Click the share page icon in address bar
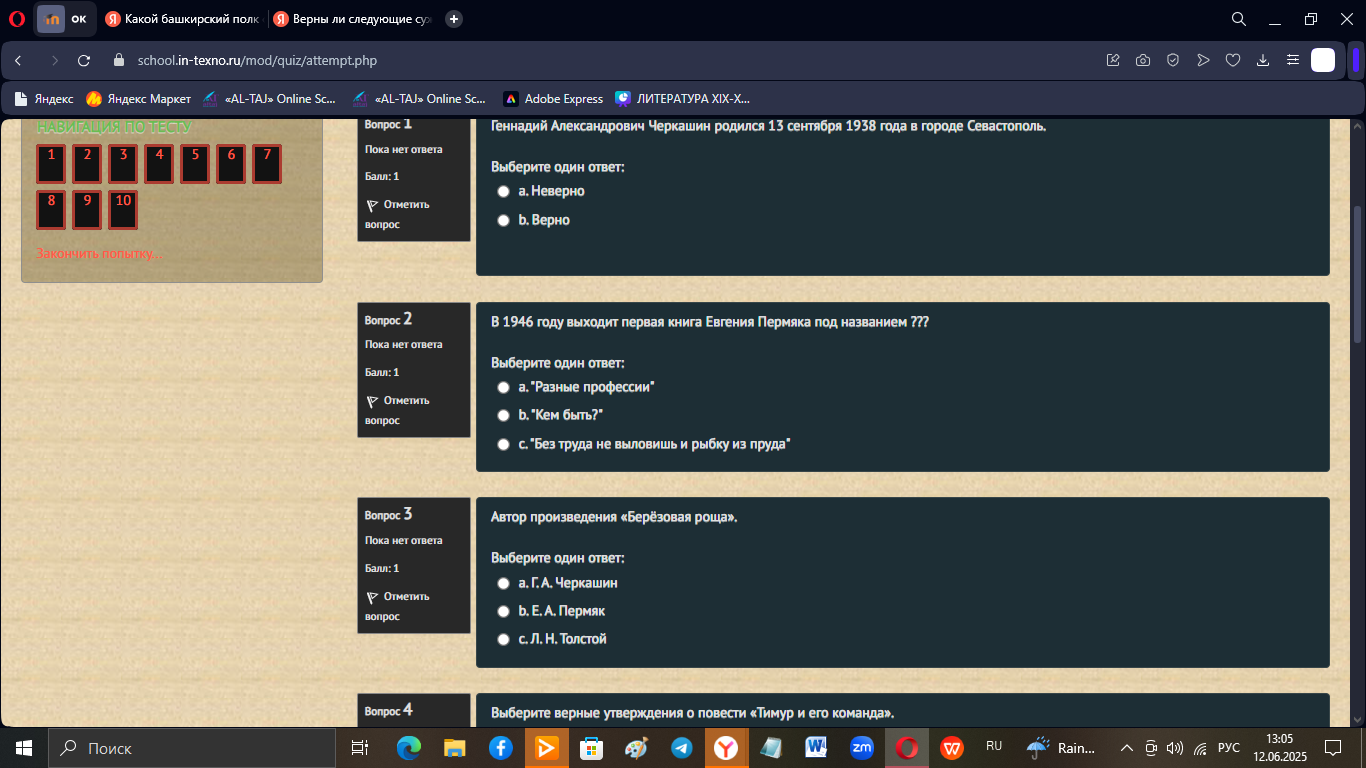Screen dimensions: 1366x768 coord(1113,61)
